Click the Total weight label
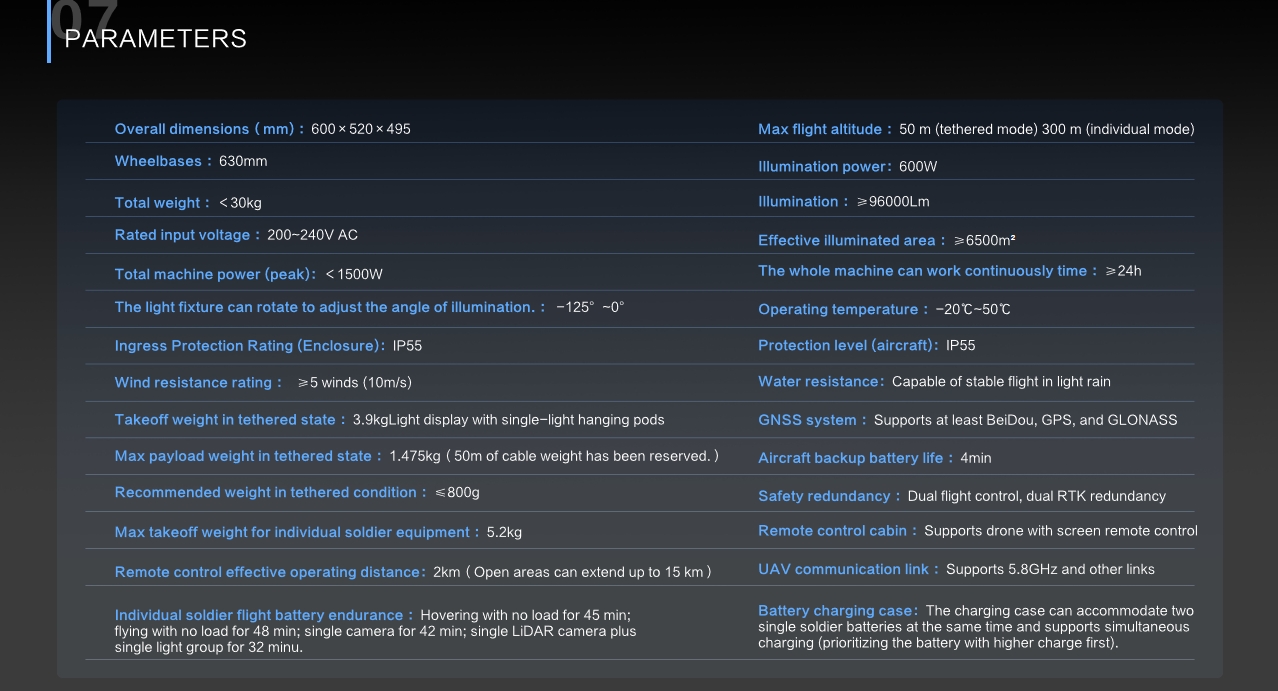This screenshot has height=691, width=1278. point(161,203)
